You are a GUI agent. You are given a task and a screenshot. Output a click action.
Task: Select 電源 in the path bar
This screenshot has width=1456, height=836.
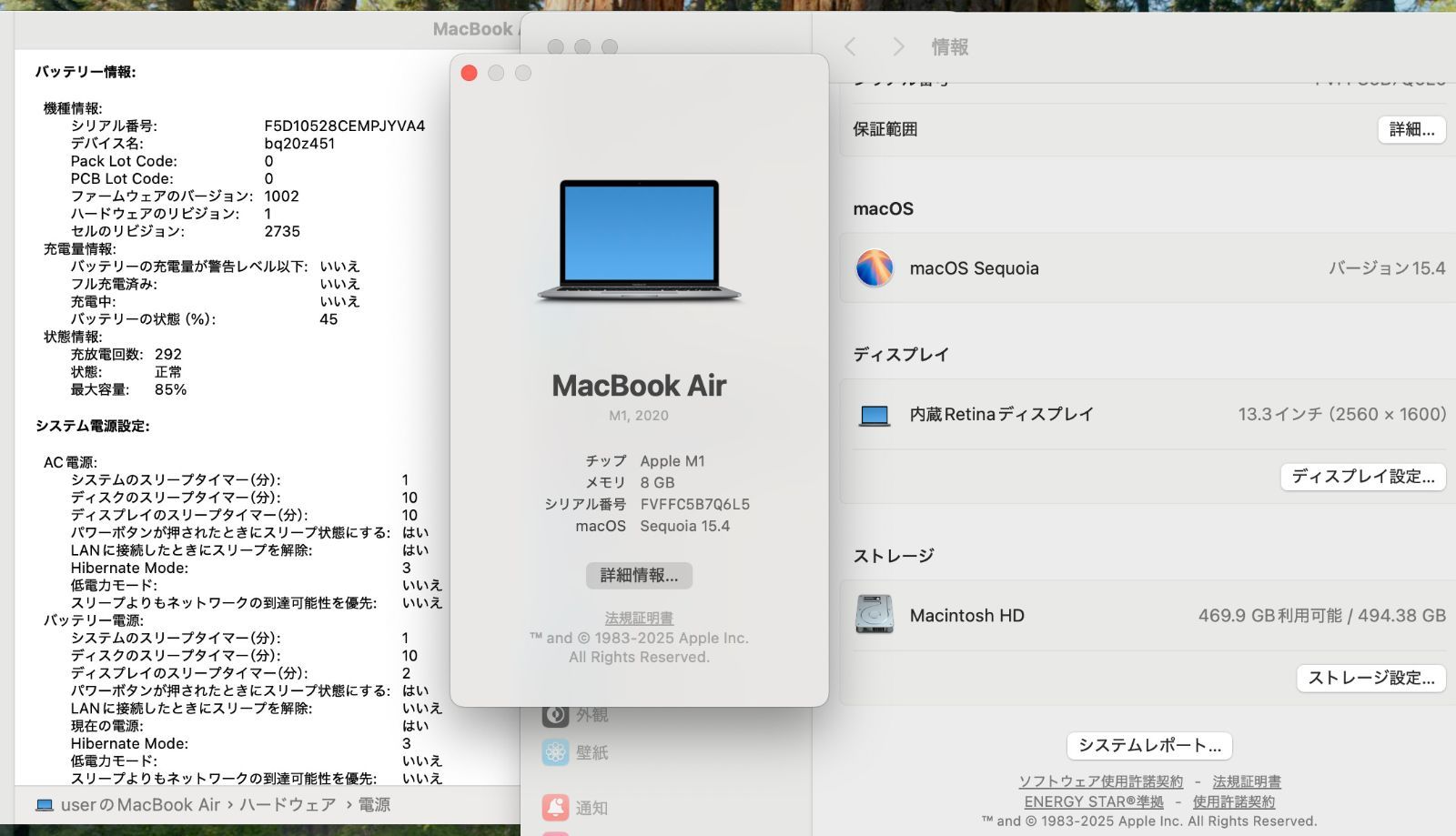click(x=374, y=805)
